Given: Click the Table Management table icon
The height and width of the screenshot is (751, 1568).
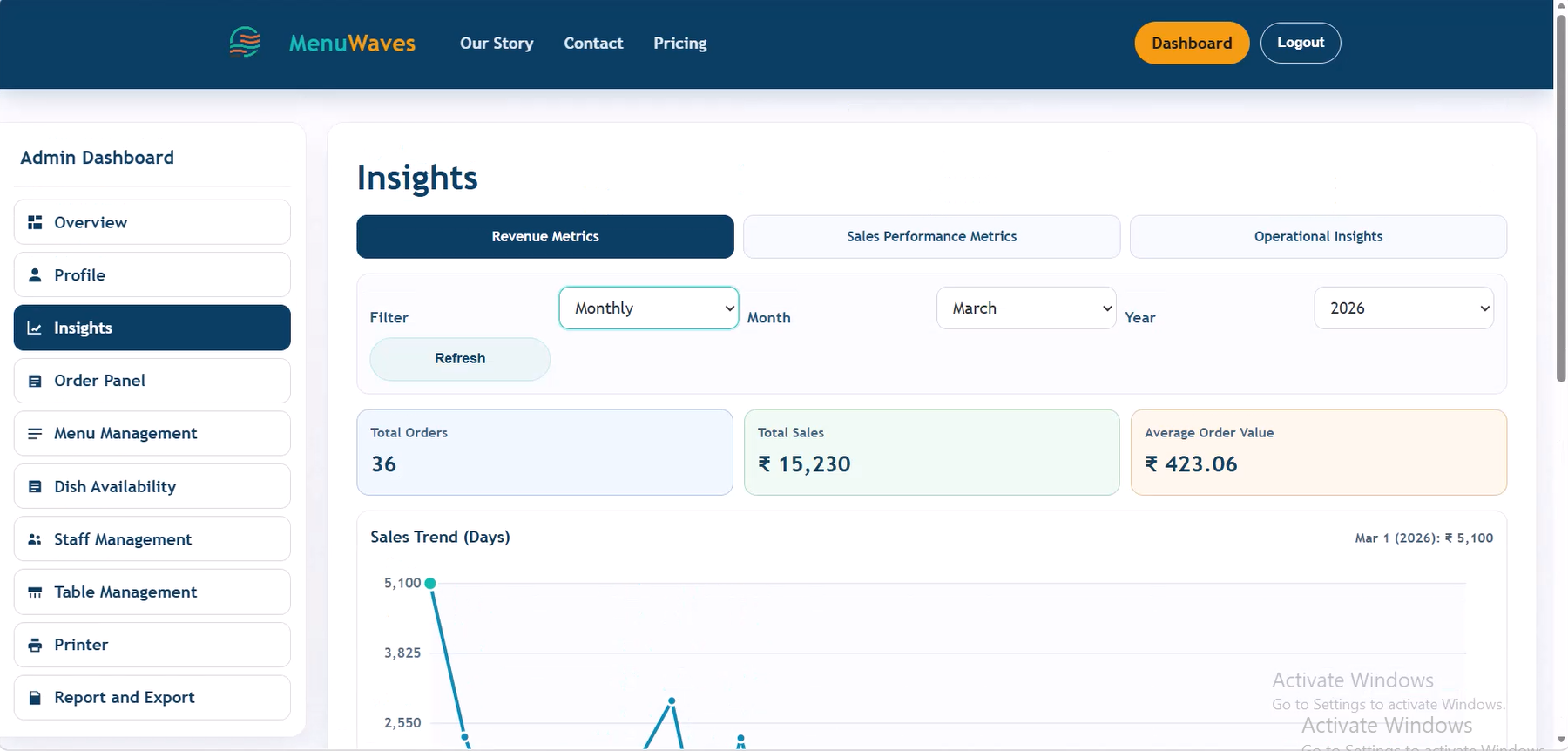Looking at the screenshot, I should [x=35, y=592].
